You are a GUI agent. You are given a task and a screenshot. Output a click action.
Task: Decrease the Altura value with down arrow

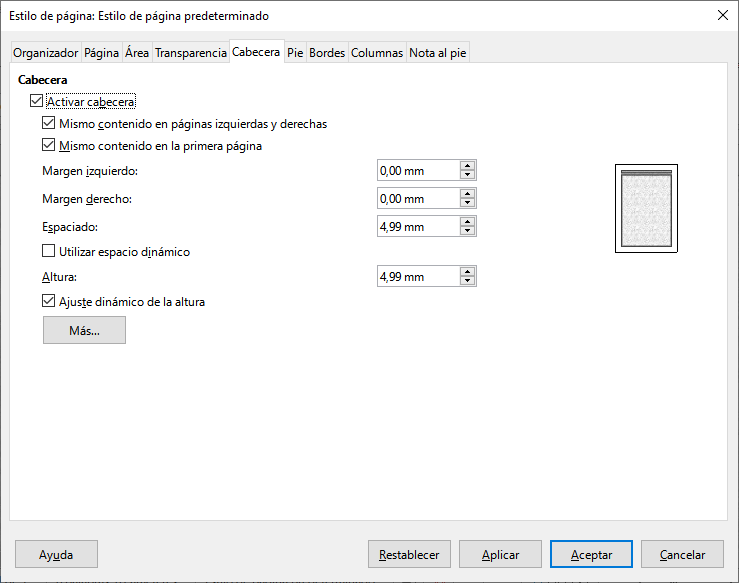click(467, 281)
